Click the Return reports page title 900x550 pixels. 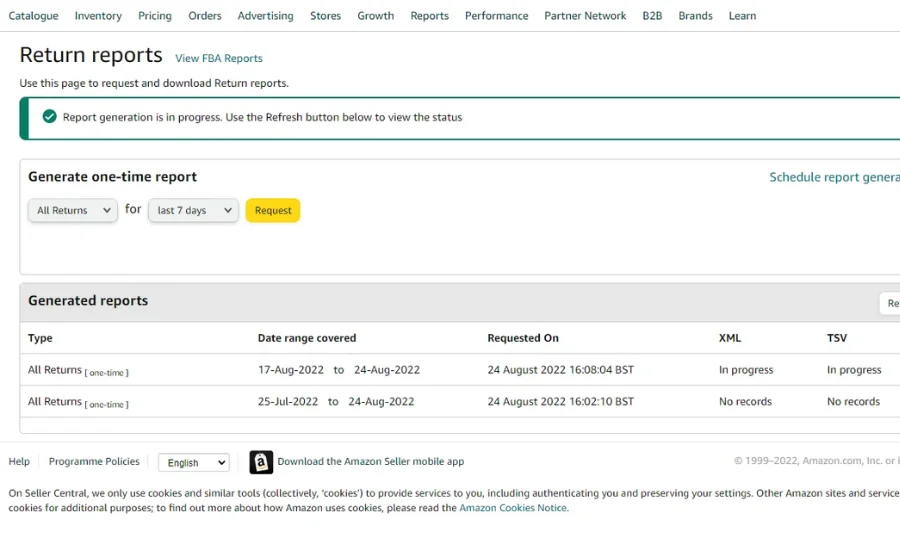tap(91, 56)
